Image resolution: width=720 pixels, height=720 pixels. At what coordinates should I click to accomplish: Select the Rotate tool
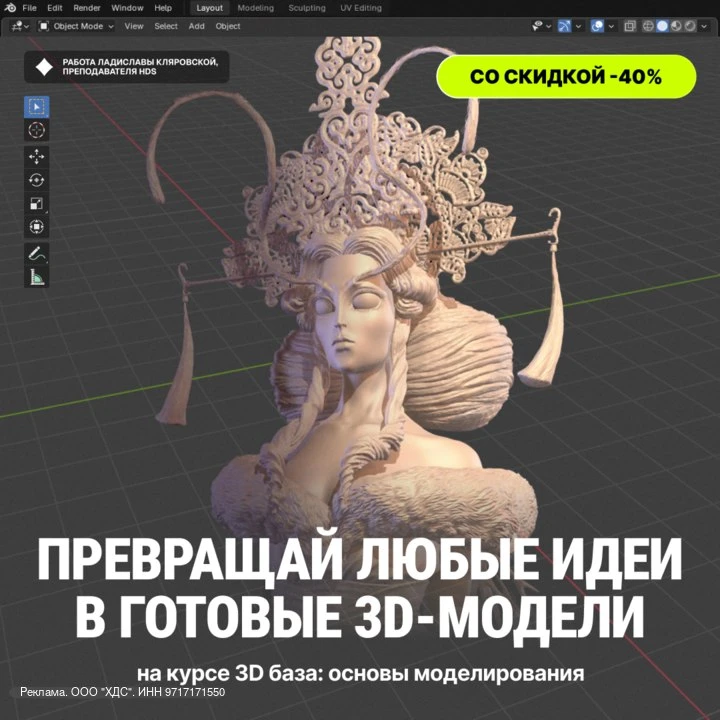pyautogui.click(x=36, y=180)
